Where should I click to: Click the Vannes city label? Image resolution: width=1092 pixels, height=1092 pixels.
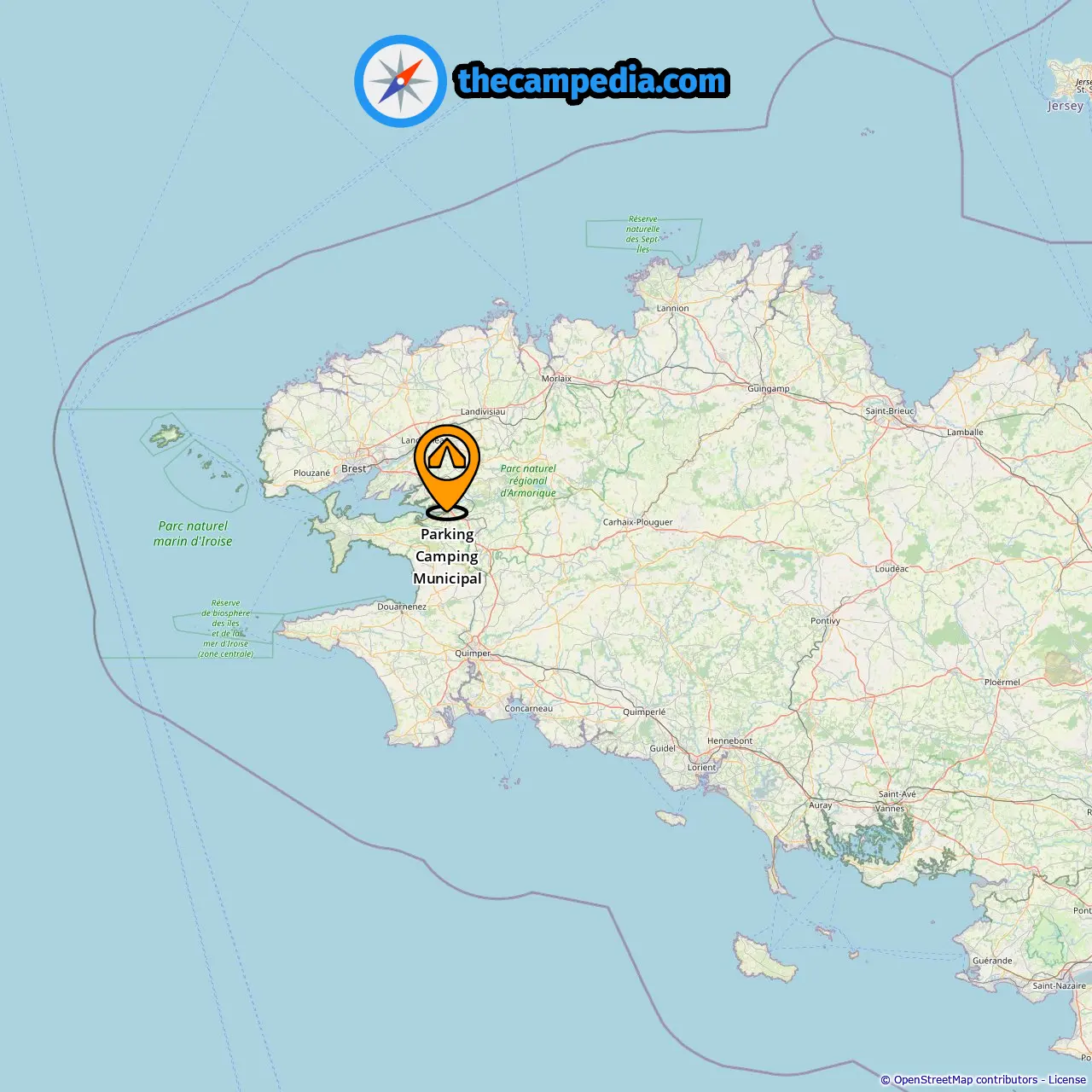point(890,809)
